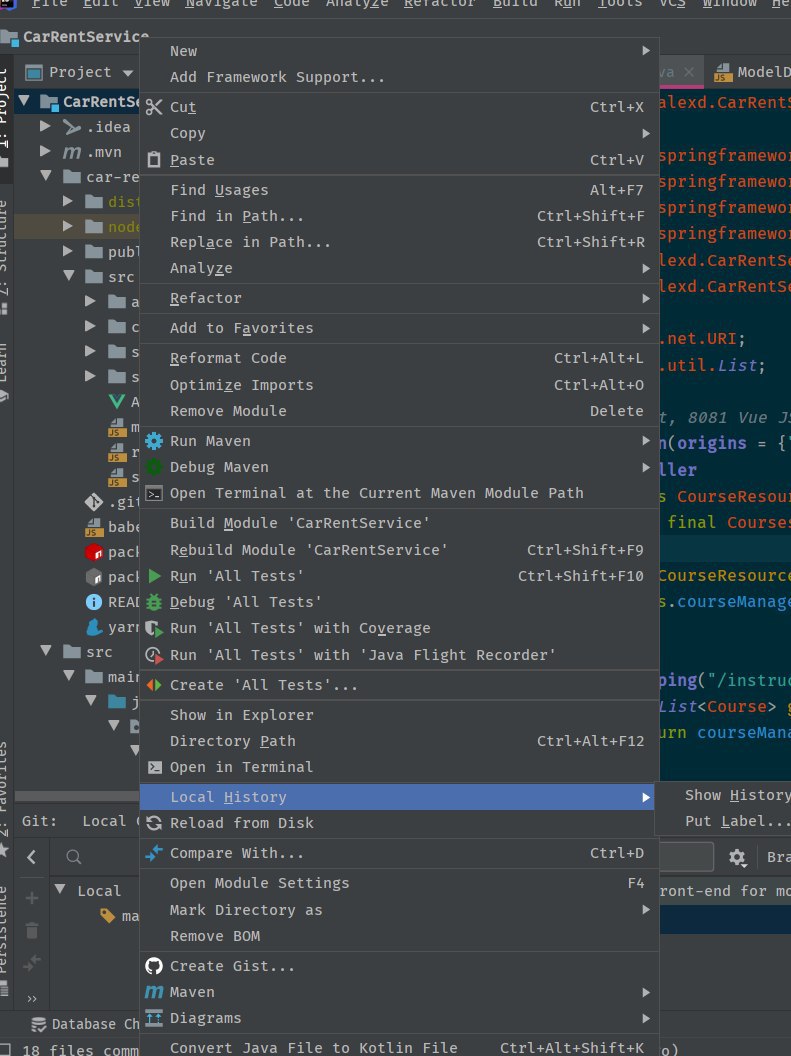Choose Remove BOM menu entry
This screenshot has width=791, height=1056.
tap(399, 937)
